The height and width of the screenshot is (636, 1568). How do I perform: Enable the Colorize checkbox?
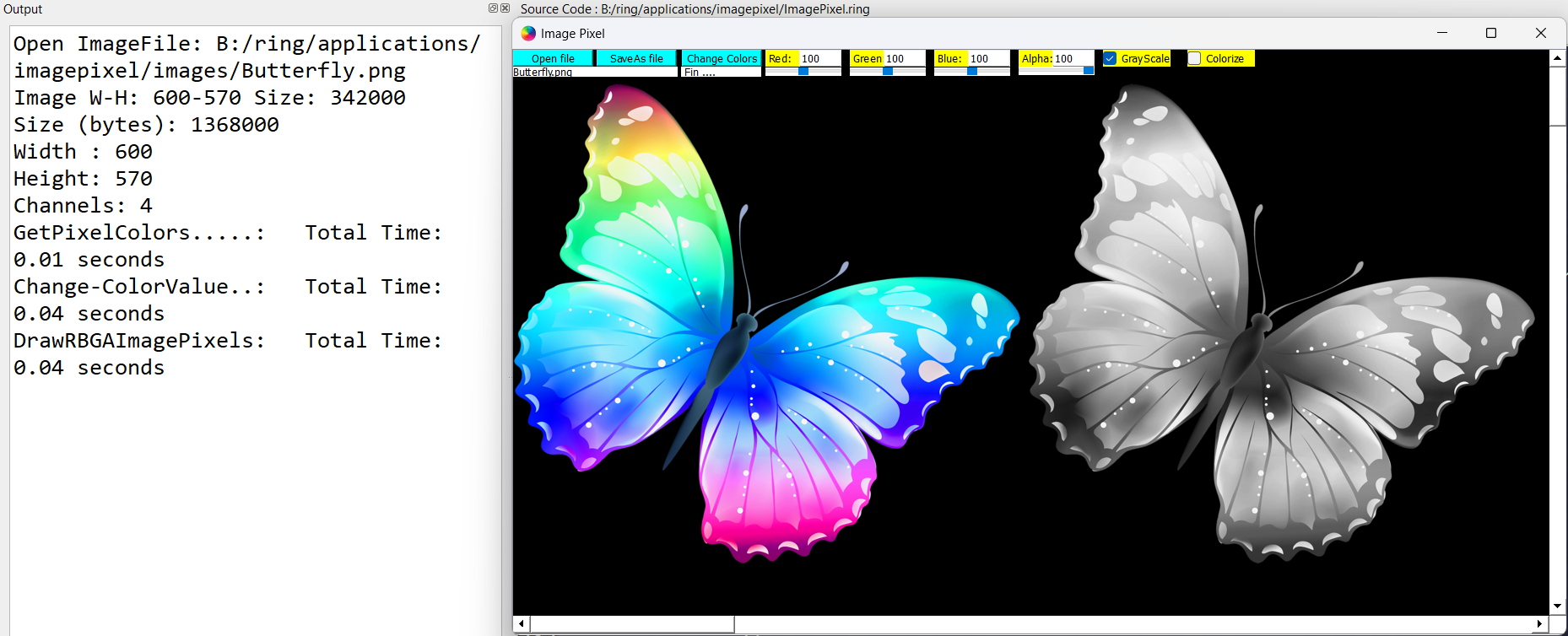click(x=1195, y=58)
